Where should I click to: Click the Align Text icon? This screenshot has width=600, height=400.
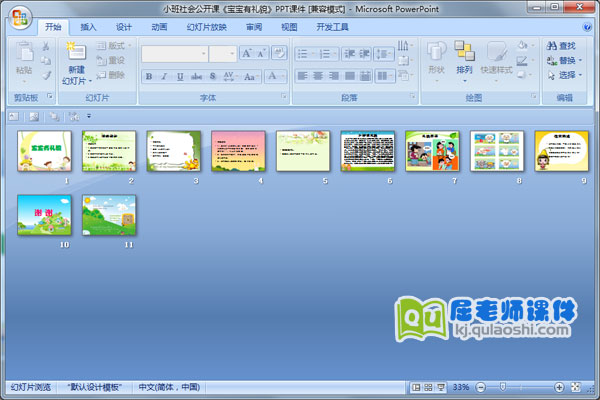[403, 60]
